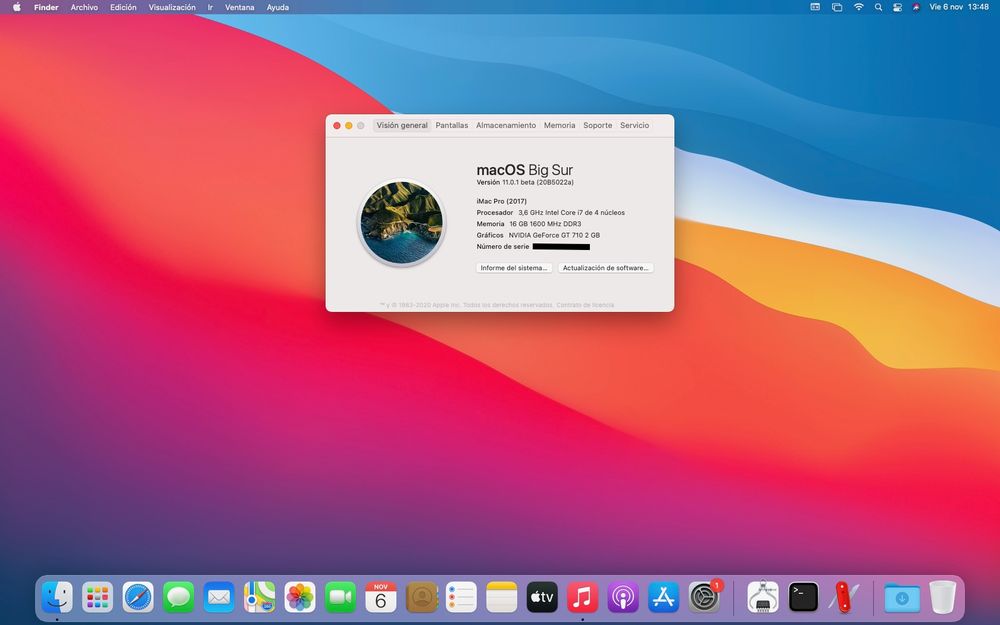Switch to the Servicio tab

pos(635,125)
